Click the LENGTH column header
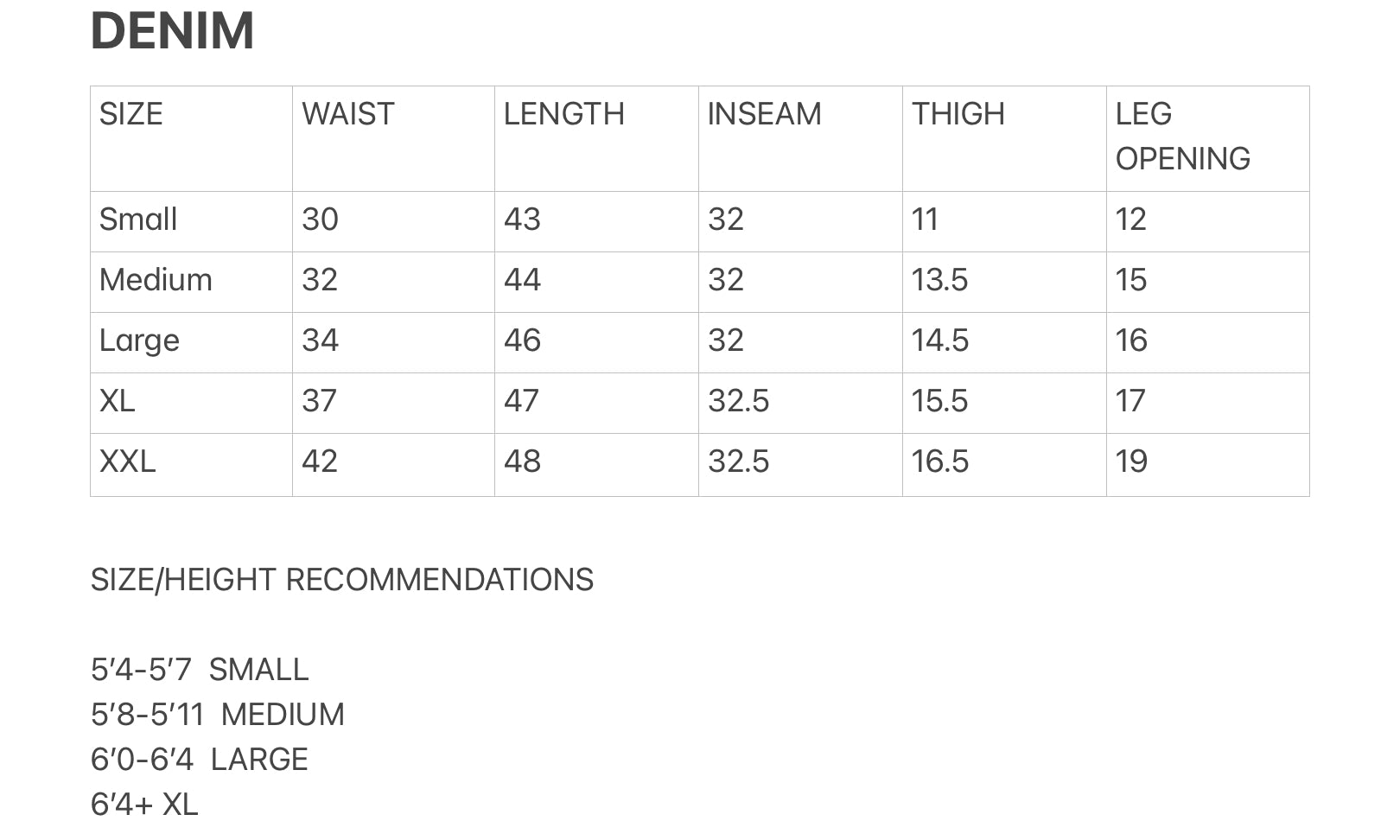Screen dimensions: 1400x840 click(x=563, y=114)
